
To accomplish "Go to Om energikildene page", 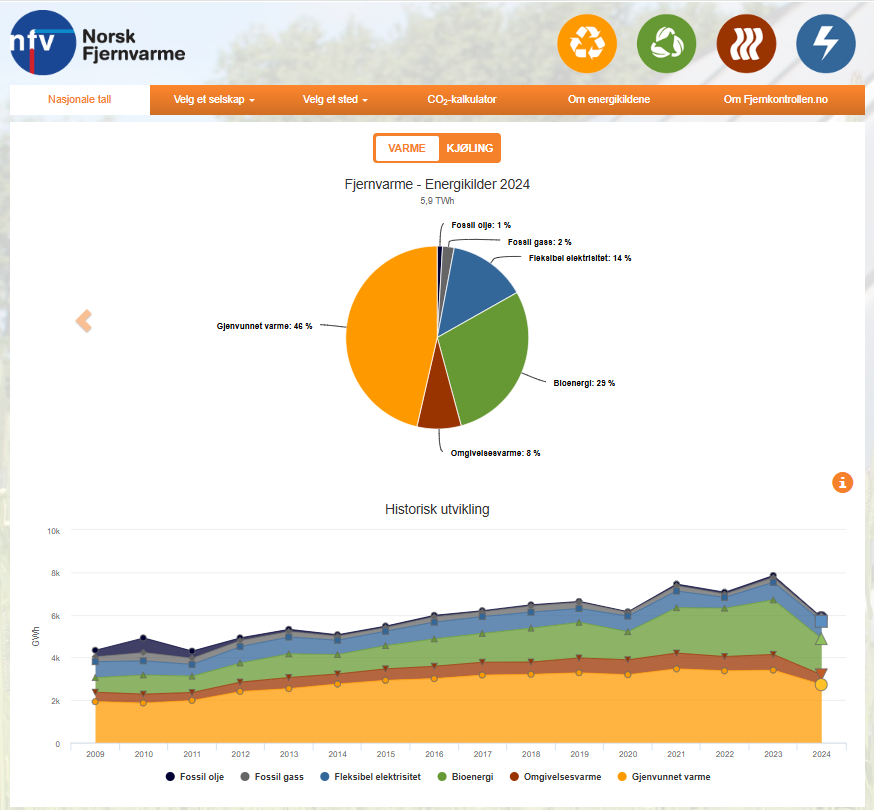I will [x=608, y=100].
